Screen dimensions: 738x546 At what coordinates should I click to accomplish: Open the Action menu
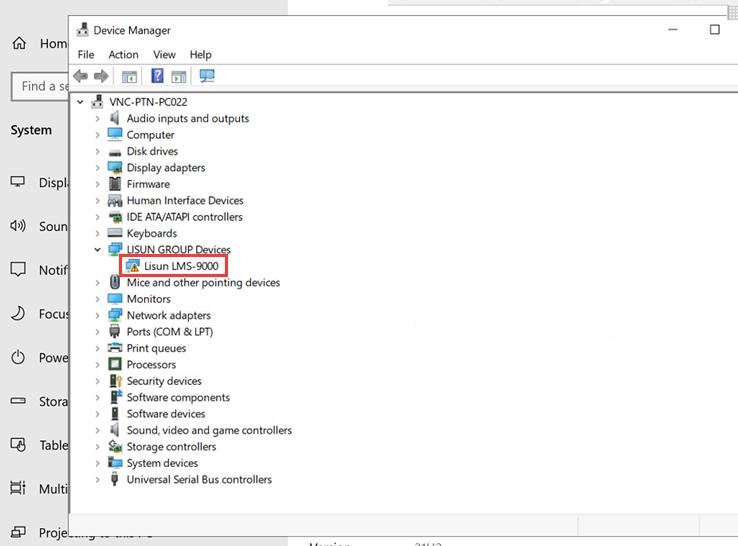click(123, 54)
